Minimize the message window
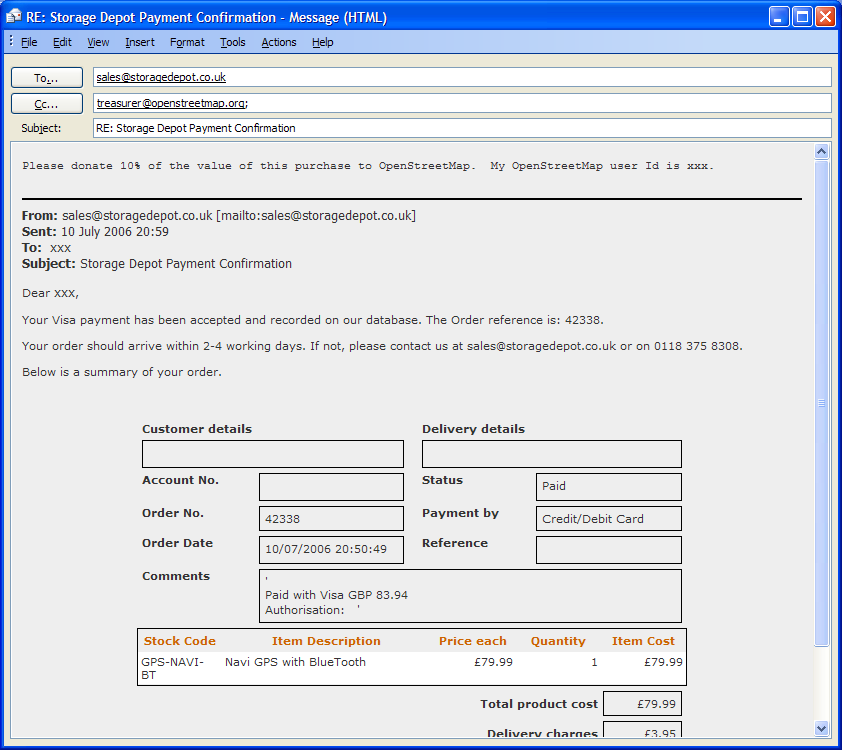 point(778,17)
